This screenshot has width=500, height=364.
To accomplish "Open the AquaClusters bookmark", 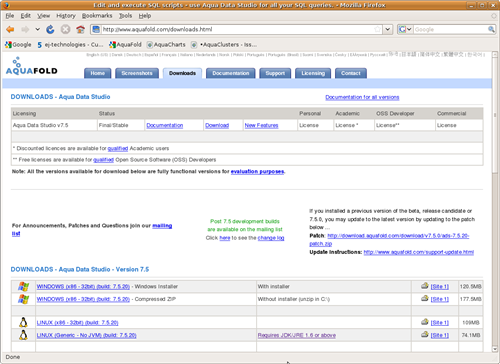I will [x=224, y=44].
